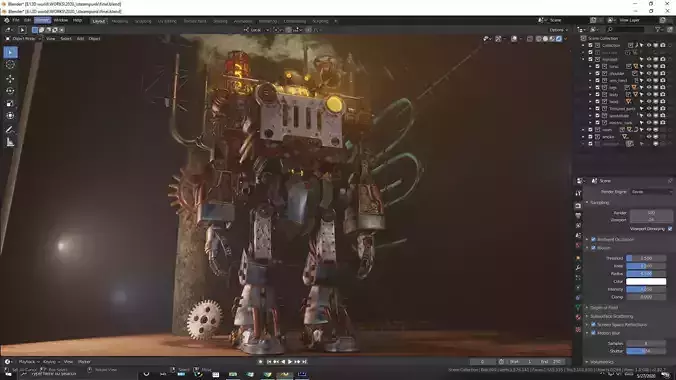Open the Particles properties tab icon

[x=578, y=278]
